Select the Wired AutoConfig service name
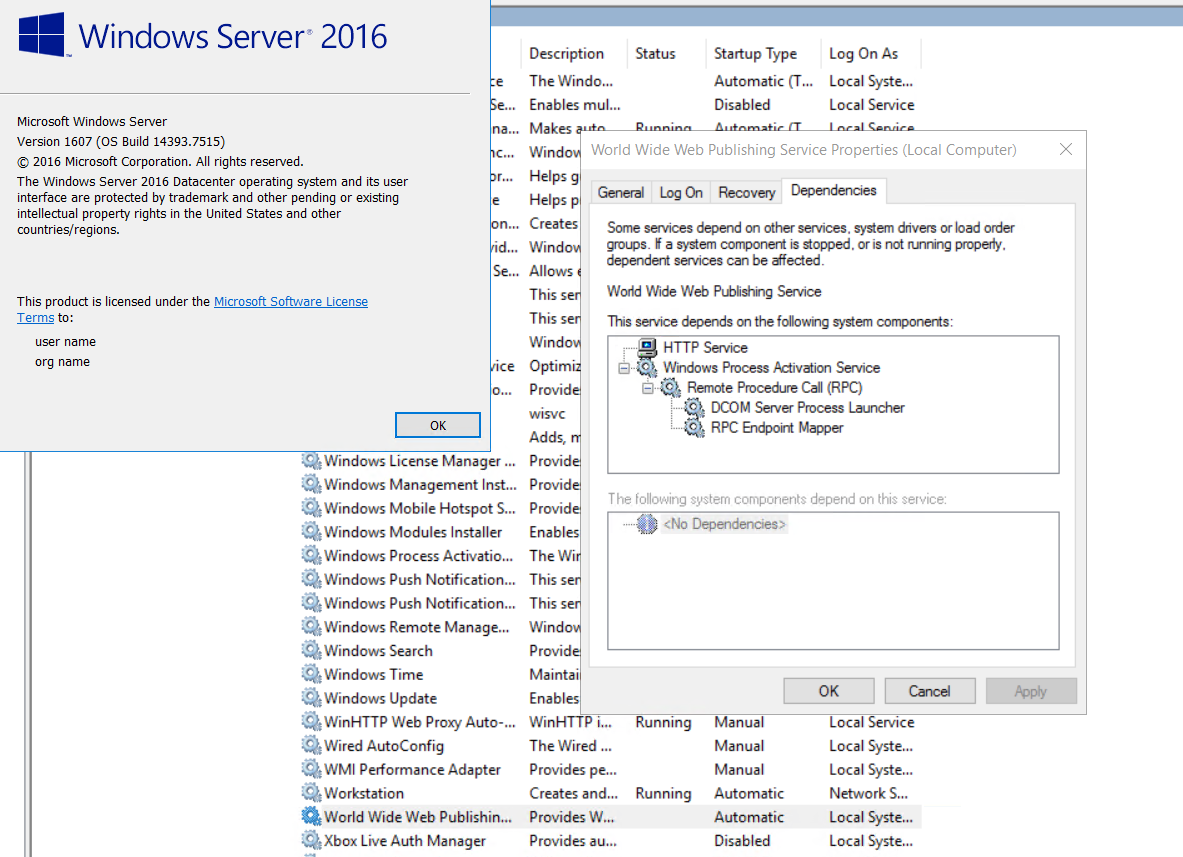1183x857 pixels. click(x=384, y=745)
